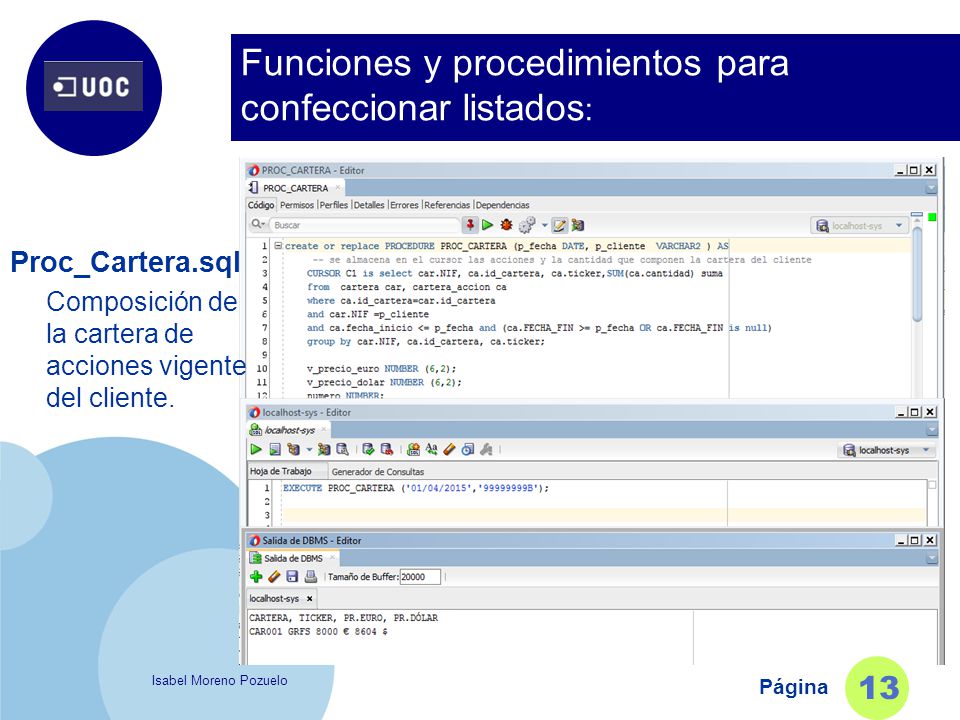Collapse the code fold on line 1
The image size is (960, 720).
coord(279,246)
